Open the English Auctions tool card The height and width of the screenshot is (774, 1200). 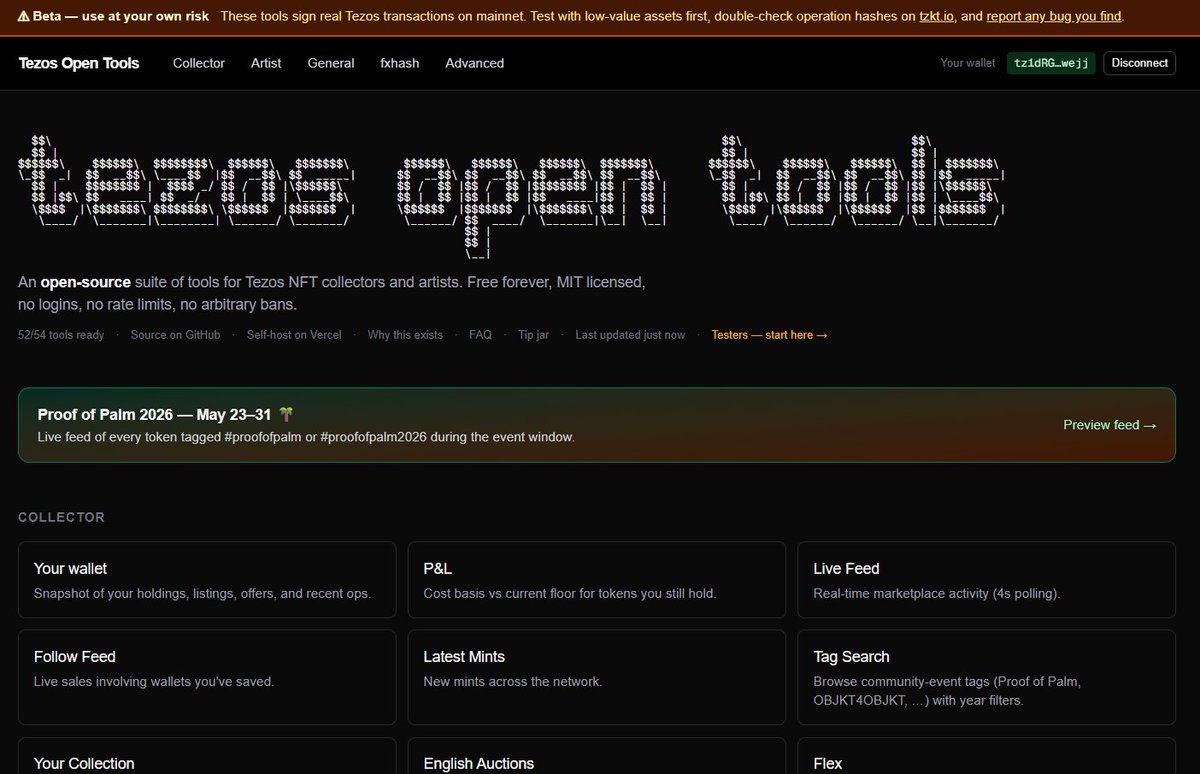[x=597, y=756]
